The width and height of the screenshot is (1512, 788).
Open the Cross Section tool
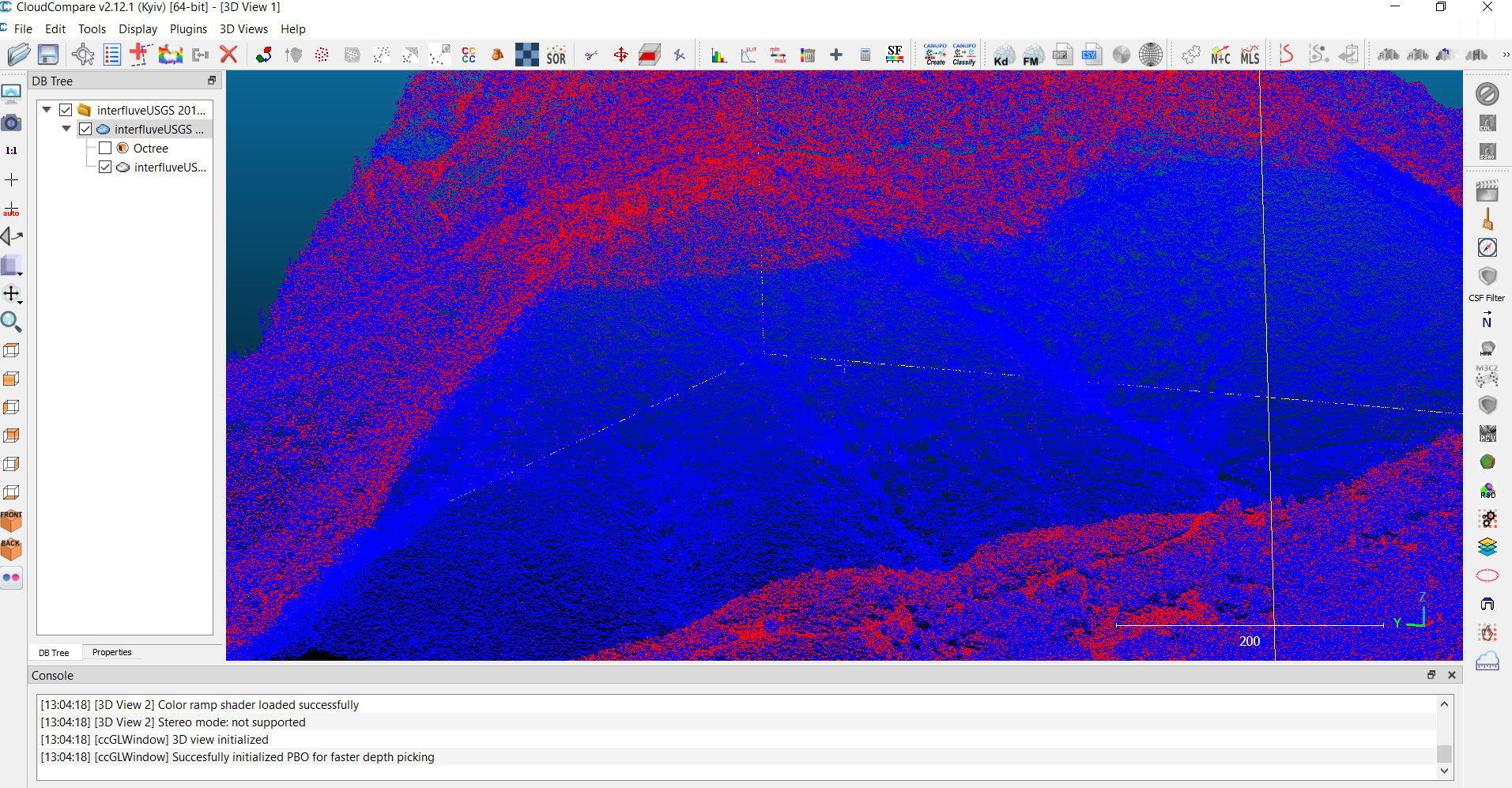point(649,55)
